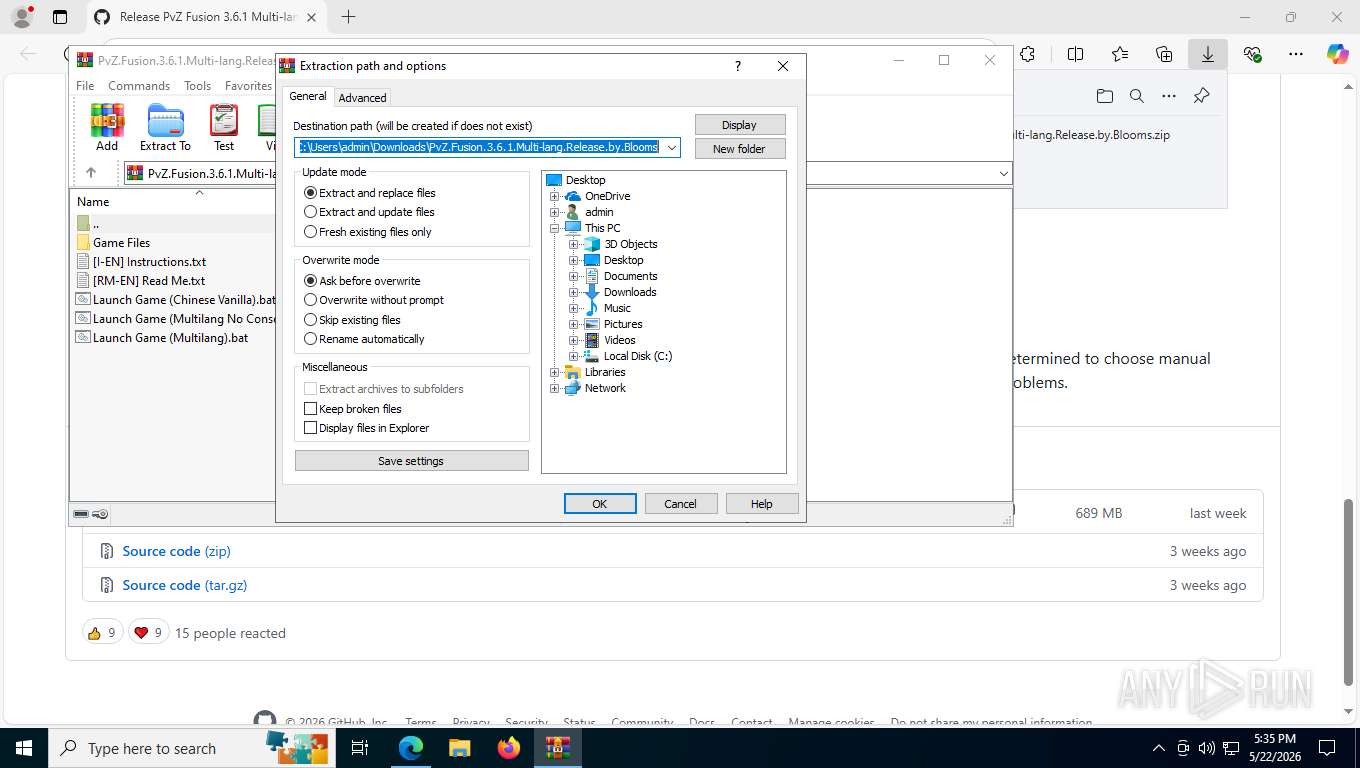Screen dimensions: 1360x768
Task: Select Downloads folder in tree
Action: (x=630, y=292)
